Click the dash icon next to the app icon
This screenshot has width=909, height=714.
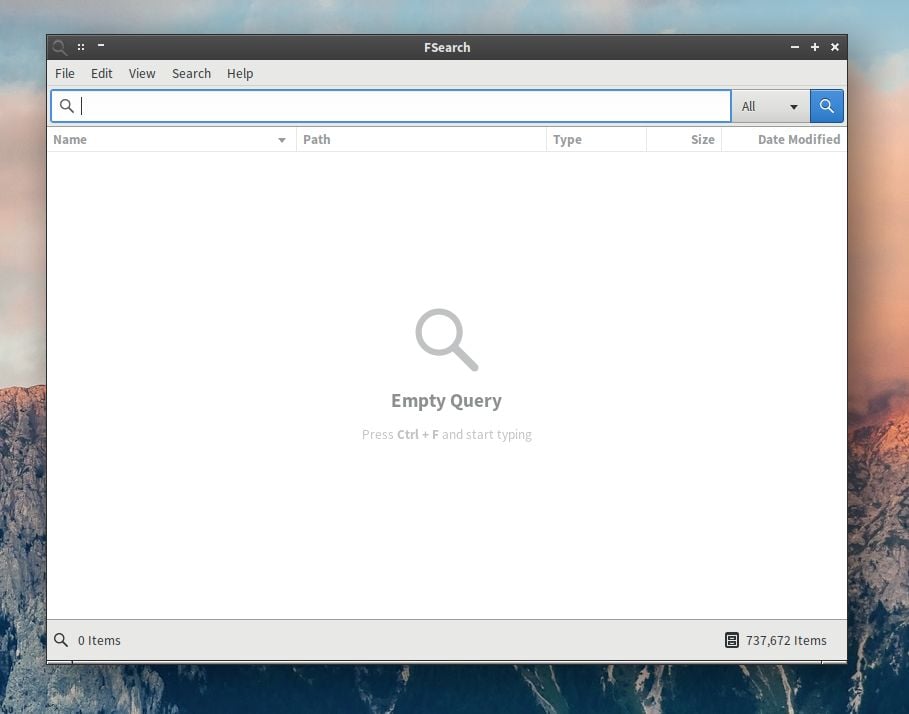click(99, 46)
